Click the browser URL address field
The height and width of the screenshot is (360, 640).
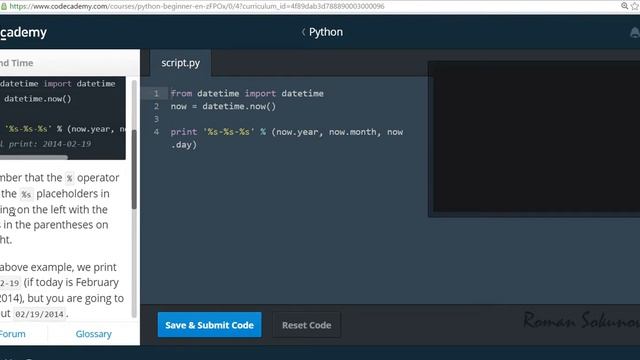[x=197, y=6]
